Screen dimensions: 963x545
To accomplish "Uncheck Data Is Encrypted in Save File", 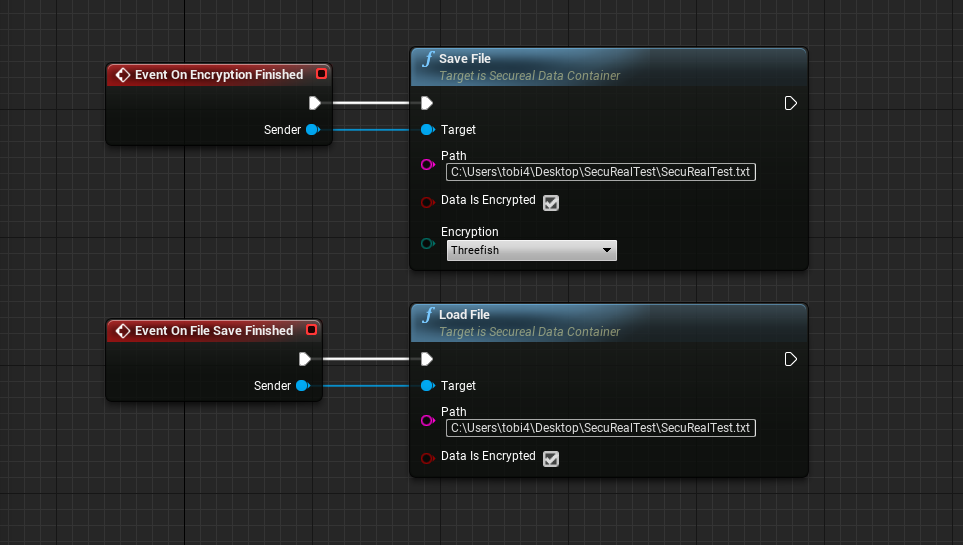I will click(x=551, y=202).
